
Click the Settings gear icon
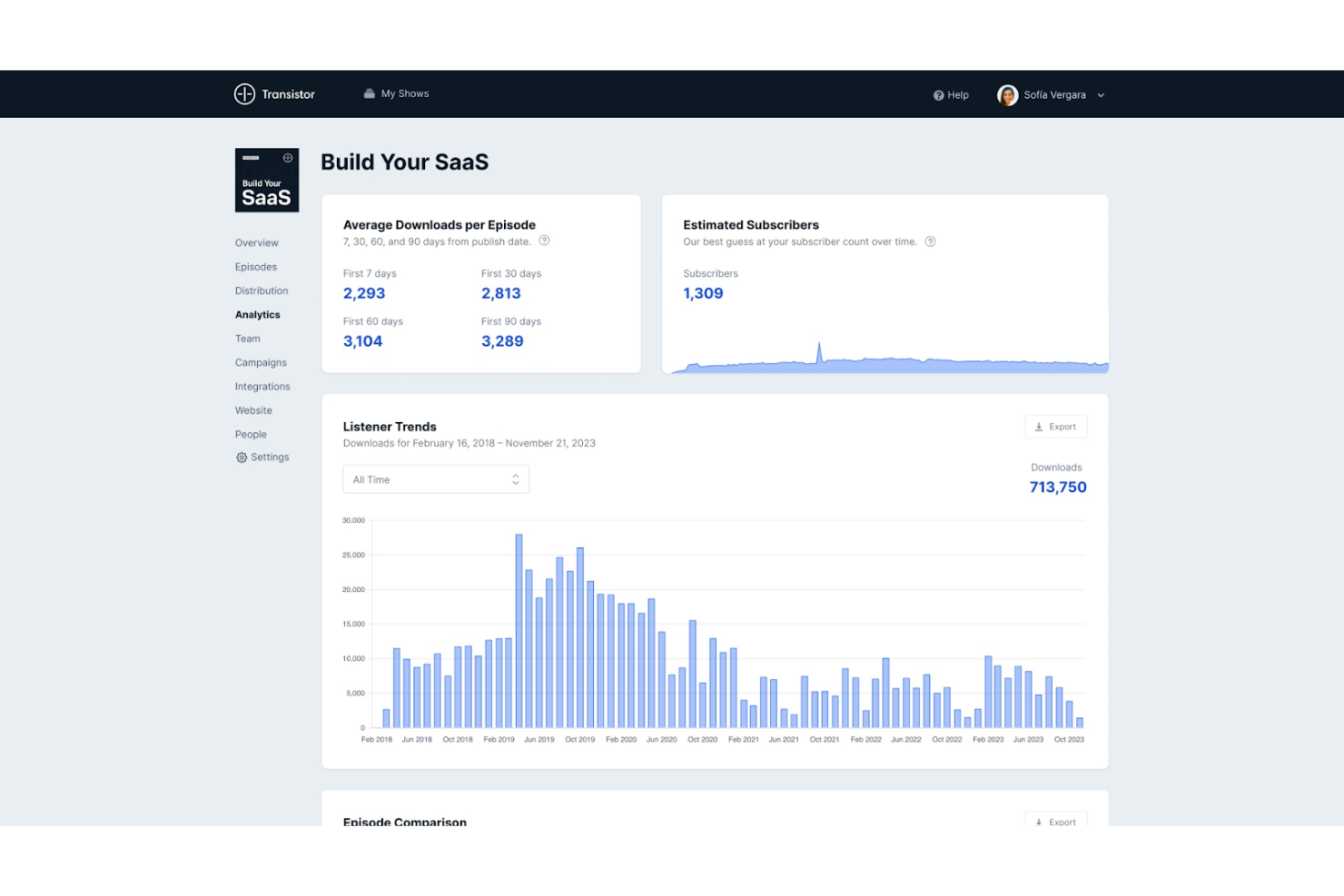tap(242, 458)
